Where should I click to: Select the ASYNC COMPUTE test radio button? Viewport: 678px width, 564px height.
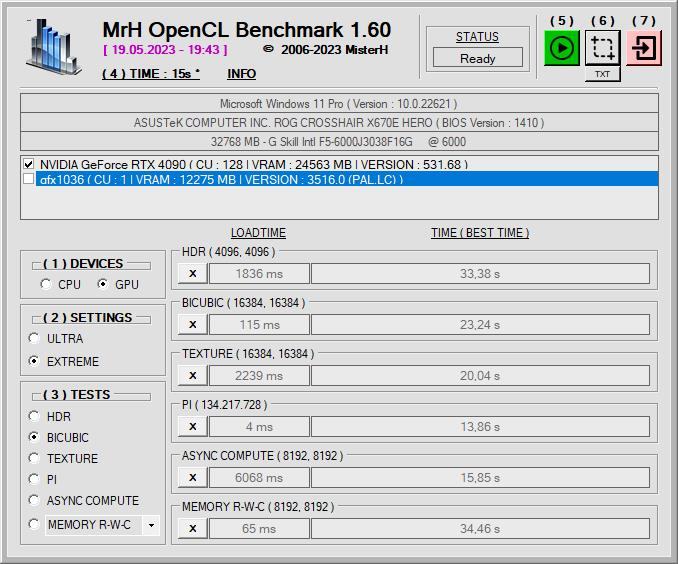[34, 500]
